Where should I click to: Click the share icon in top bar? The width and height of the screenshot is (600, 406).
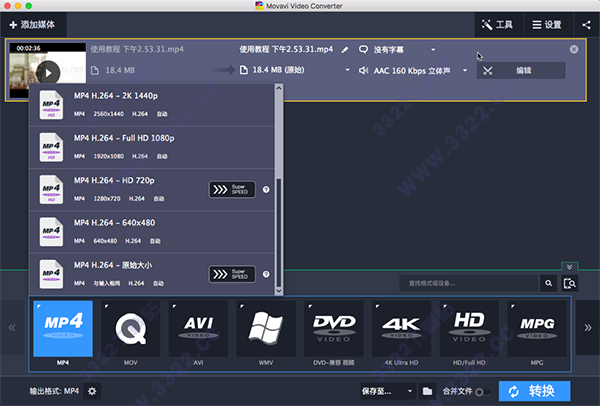(586, 25)
